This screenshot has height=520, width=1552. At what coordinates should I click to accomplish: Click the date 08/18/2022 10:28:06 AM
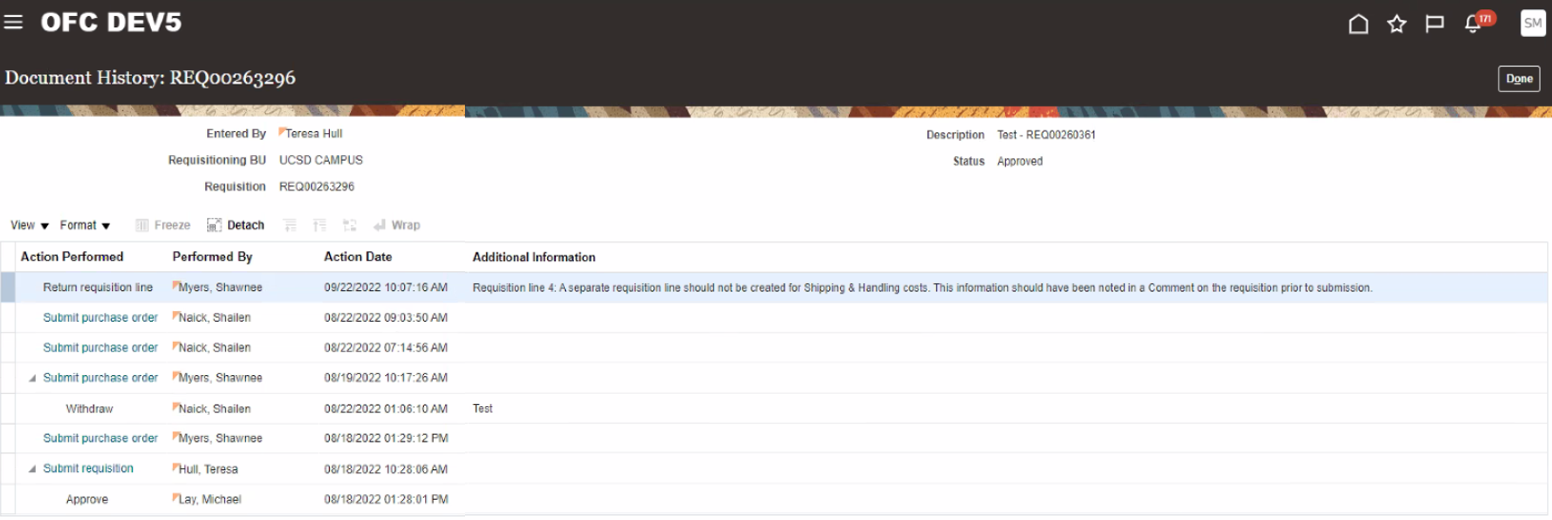click(x=386, y=468)
